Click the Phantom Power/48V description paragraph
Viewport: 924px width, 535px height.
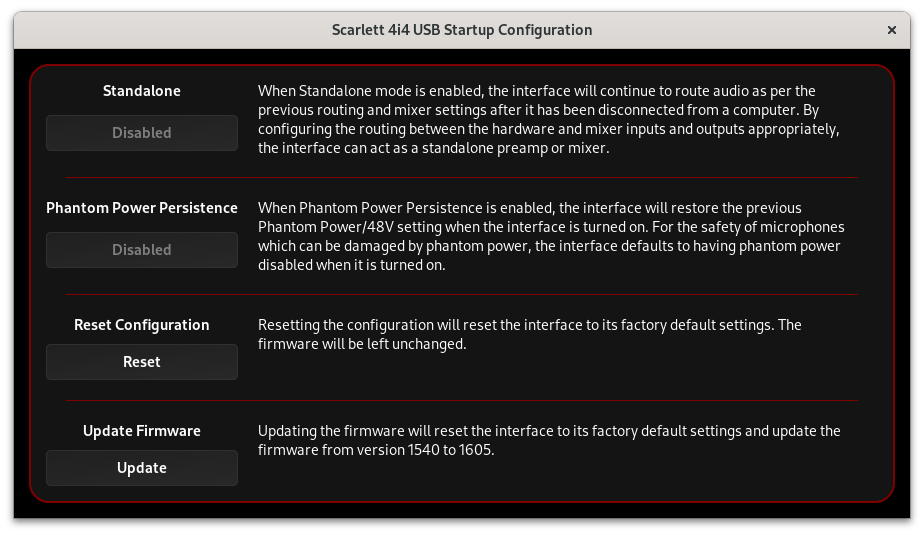pyautogui.click(x=550, y=237)
